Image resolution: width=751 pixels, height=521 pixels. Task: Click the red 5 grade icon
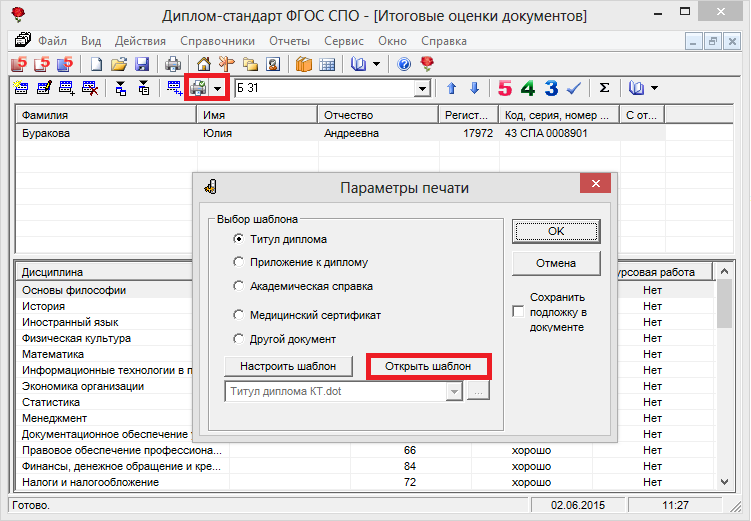click(x=505, y=88)
